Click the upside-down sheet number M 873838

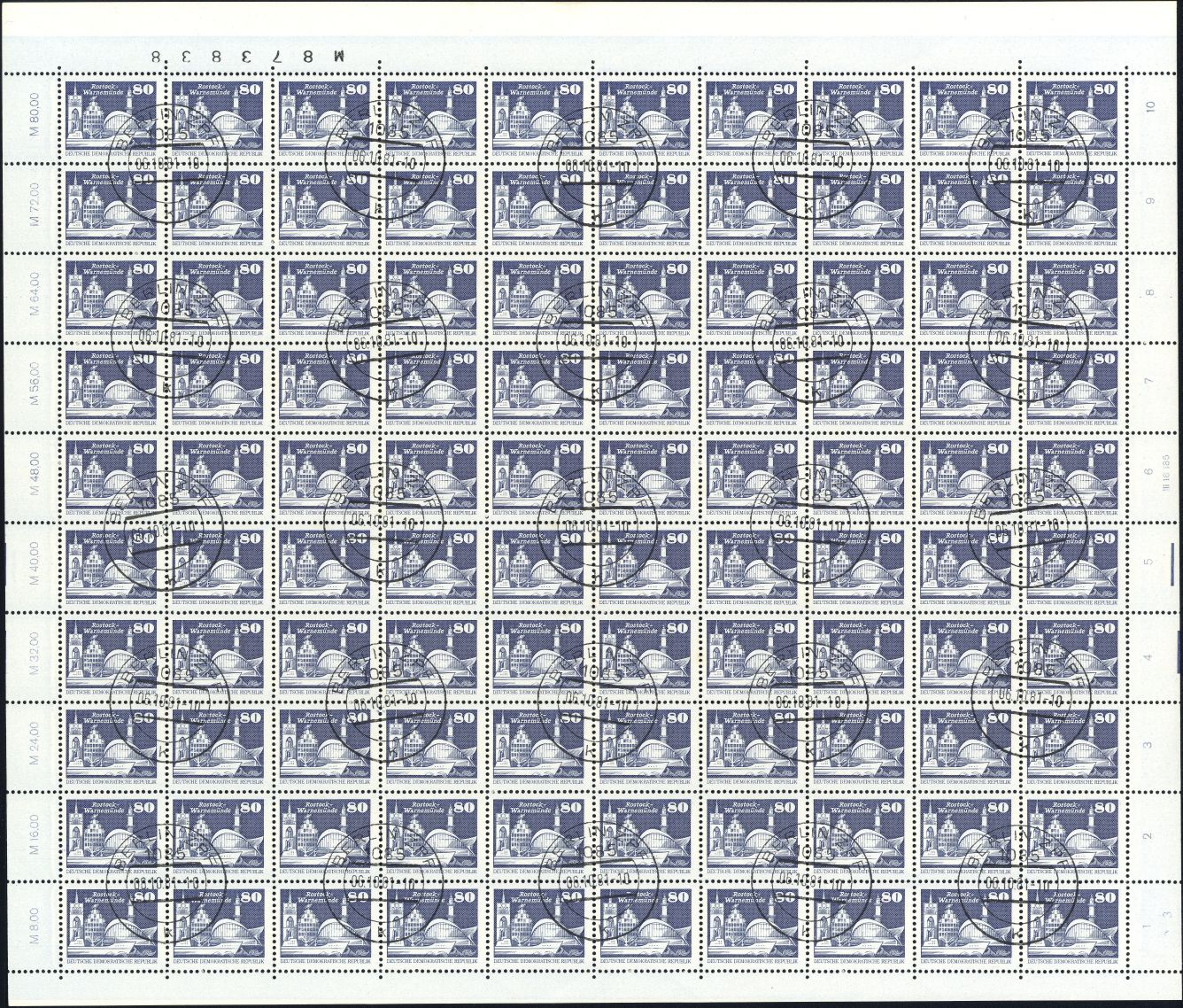pos(249,56)
